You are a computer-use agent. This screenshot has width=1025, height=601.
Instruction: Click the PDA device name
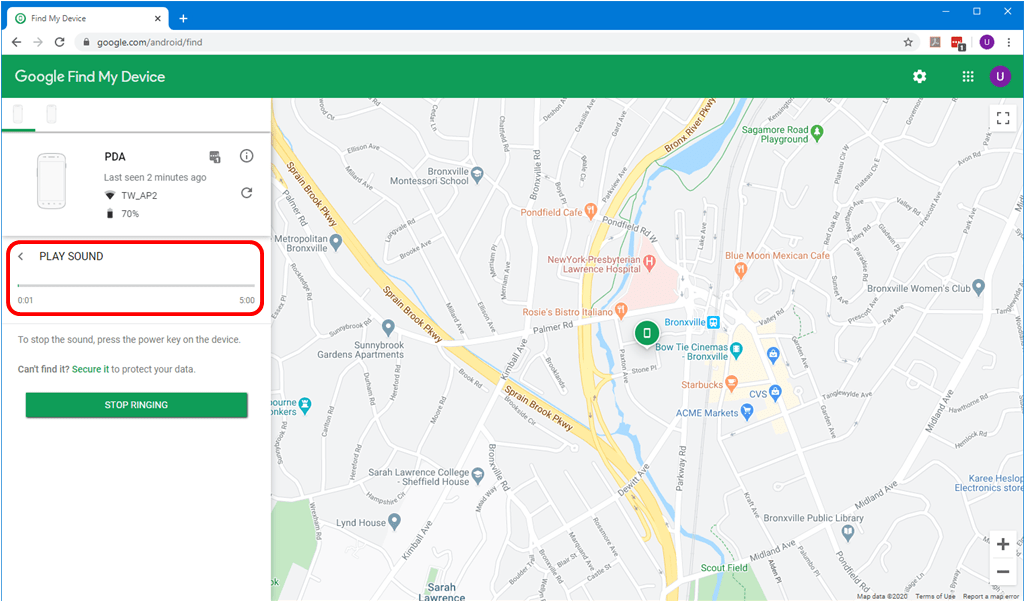pos(114,157)
